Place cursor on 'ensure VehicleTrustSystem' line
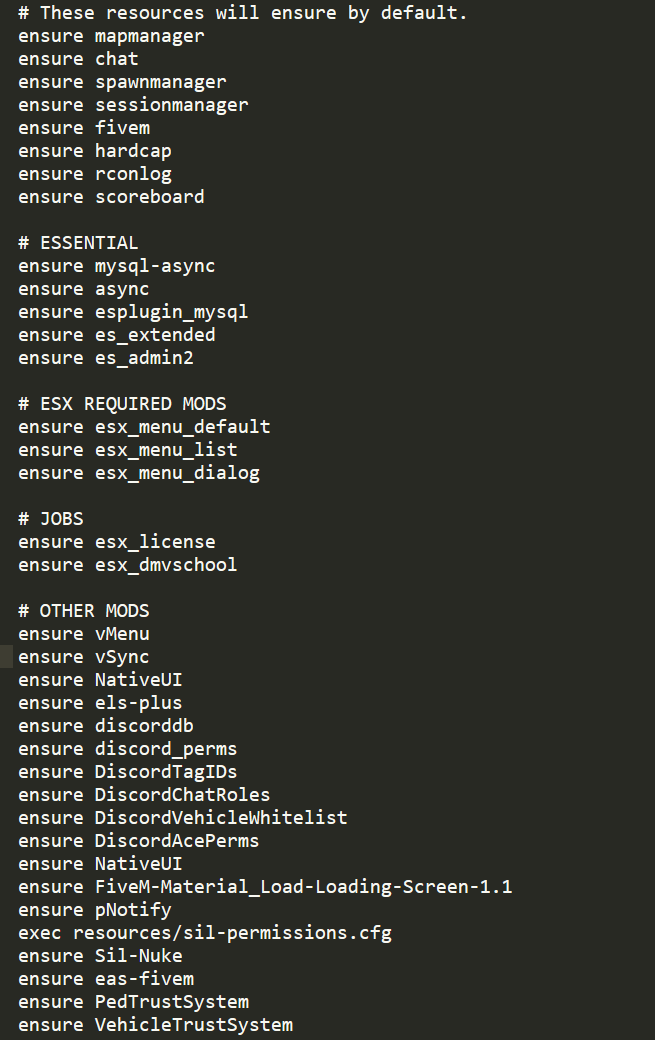This screenshot has height=1040, width=655. click(155, 1025)
